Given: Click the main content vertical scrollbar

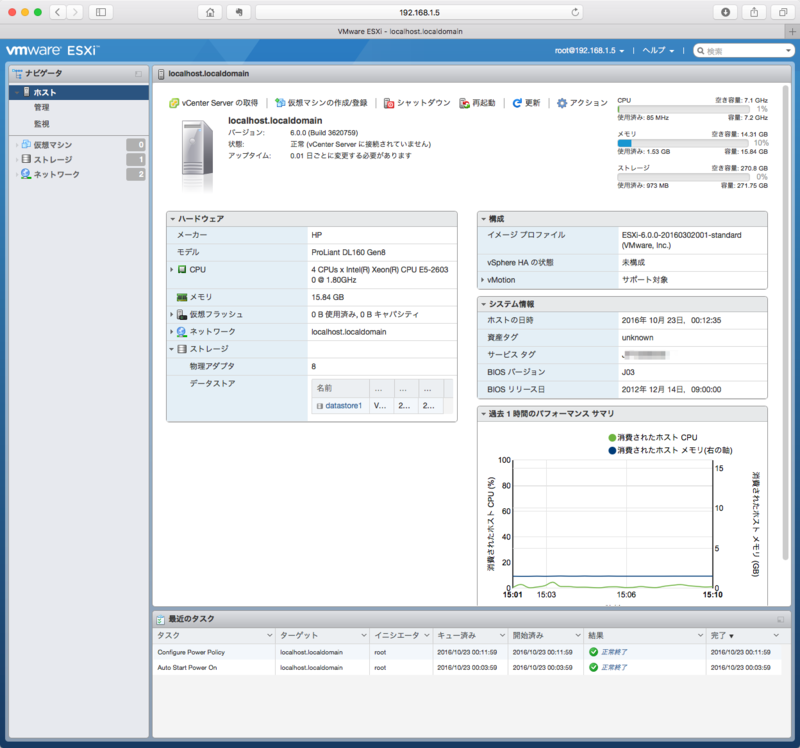Looking at the screenshot, I should click(x=786, y=322).
